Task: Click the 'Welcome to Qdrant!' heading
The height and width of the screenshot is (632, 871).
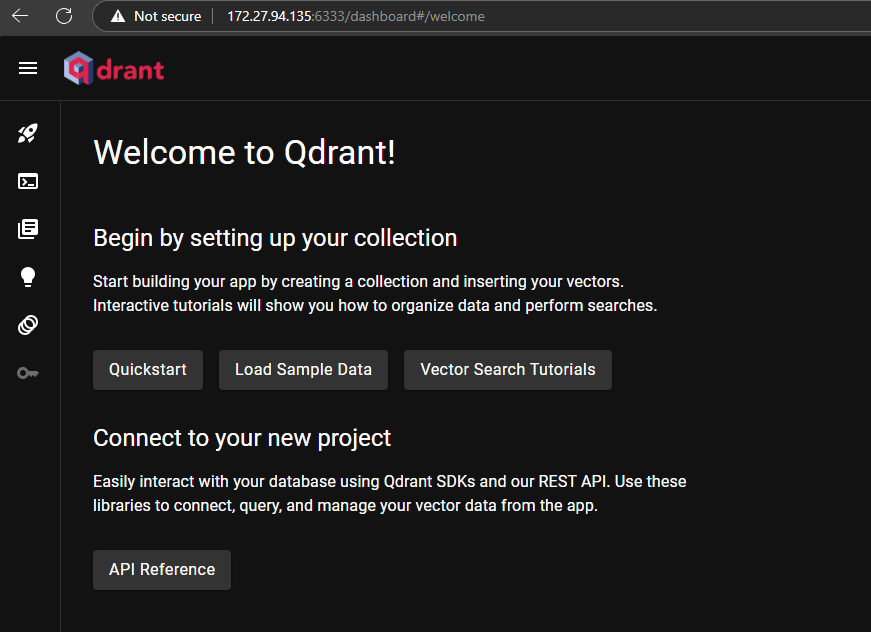Action: tap(244, 152)
